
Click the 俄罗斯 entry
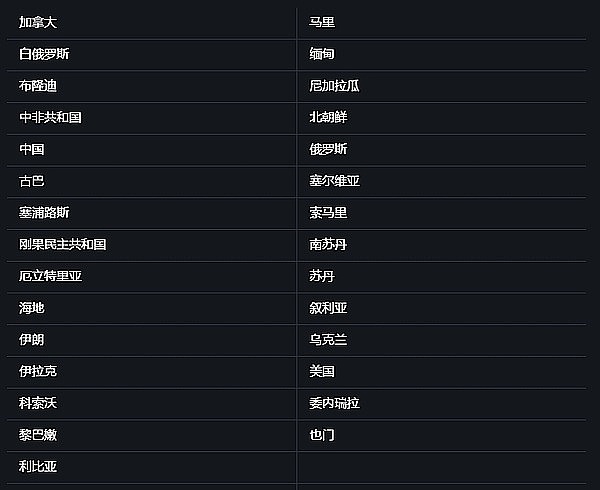point(329,150)
